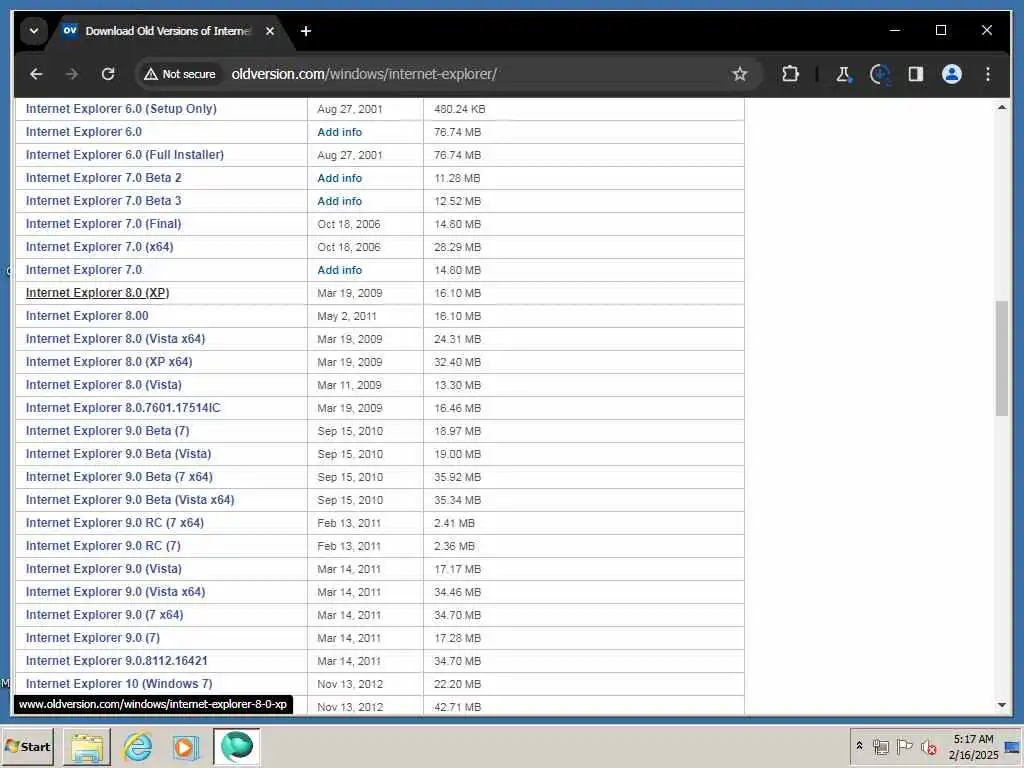Open Internet Explorer 8.0 (XP) link

pyautogui.click(x=97, y=293)
